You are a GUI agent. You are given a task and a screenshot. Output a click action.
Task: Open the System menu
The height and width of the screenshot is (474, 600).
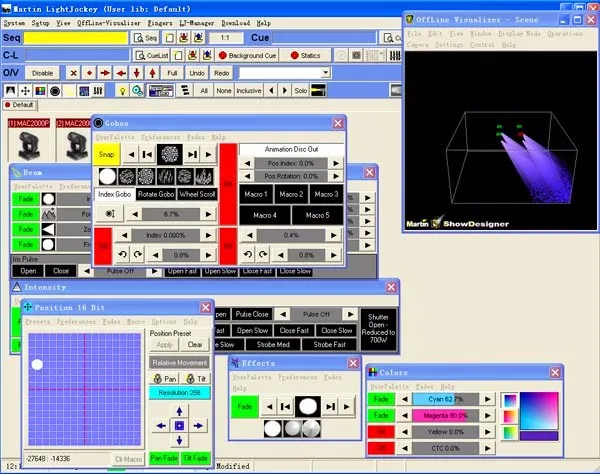(x=15, y=23)
